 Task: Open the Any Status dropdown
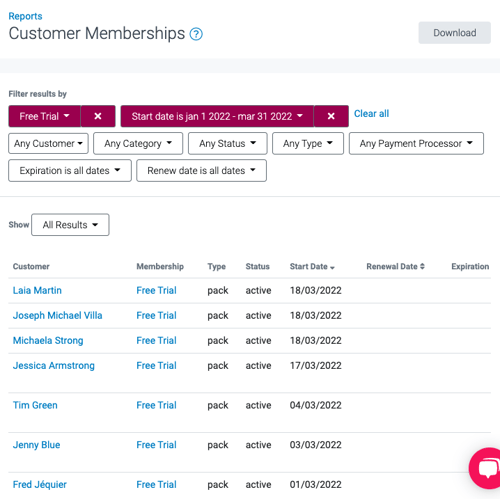coord(228,143)
